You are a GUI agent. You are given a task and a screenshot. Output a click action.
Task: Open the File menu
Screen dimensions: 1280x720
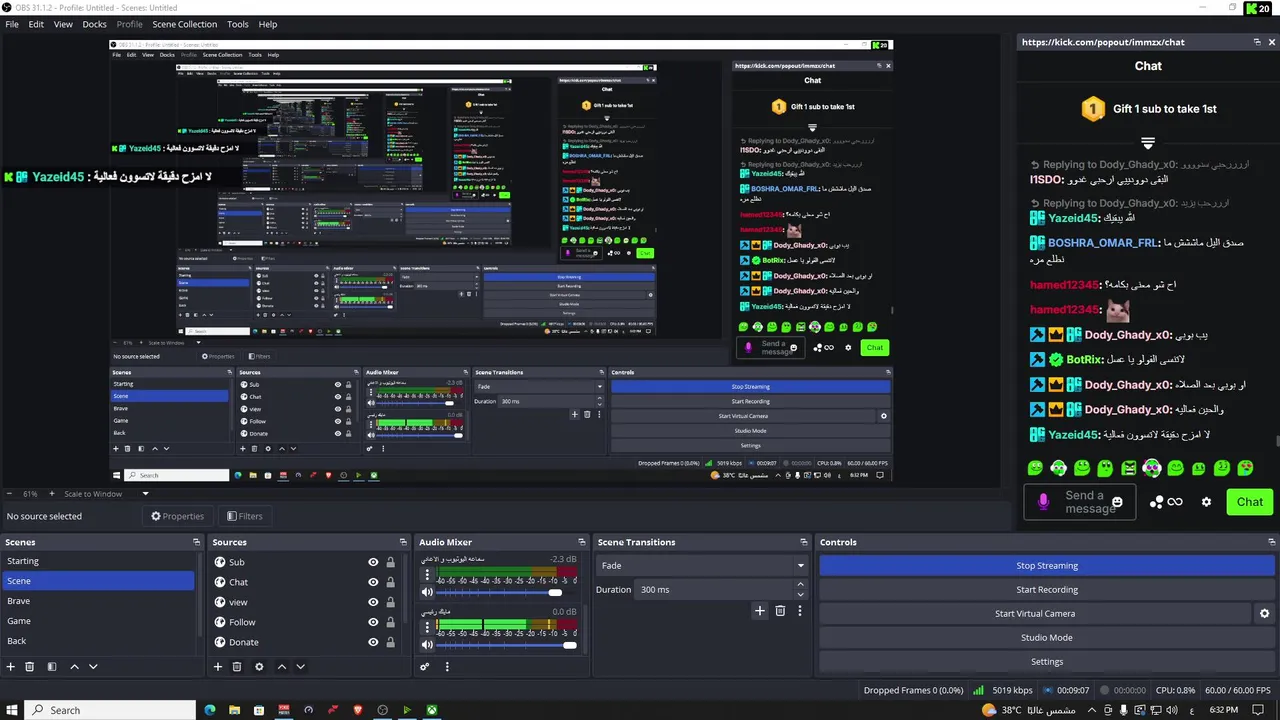12,24
